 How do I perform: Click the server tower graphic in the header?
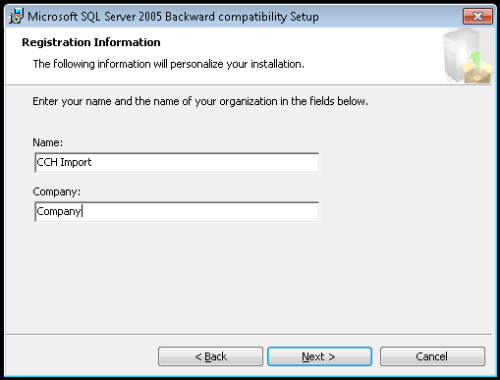460,53
